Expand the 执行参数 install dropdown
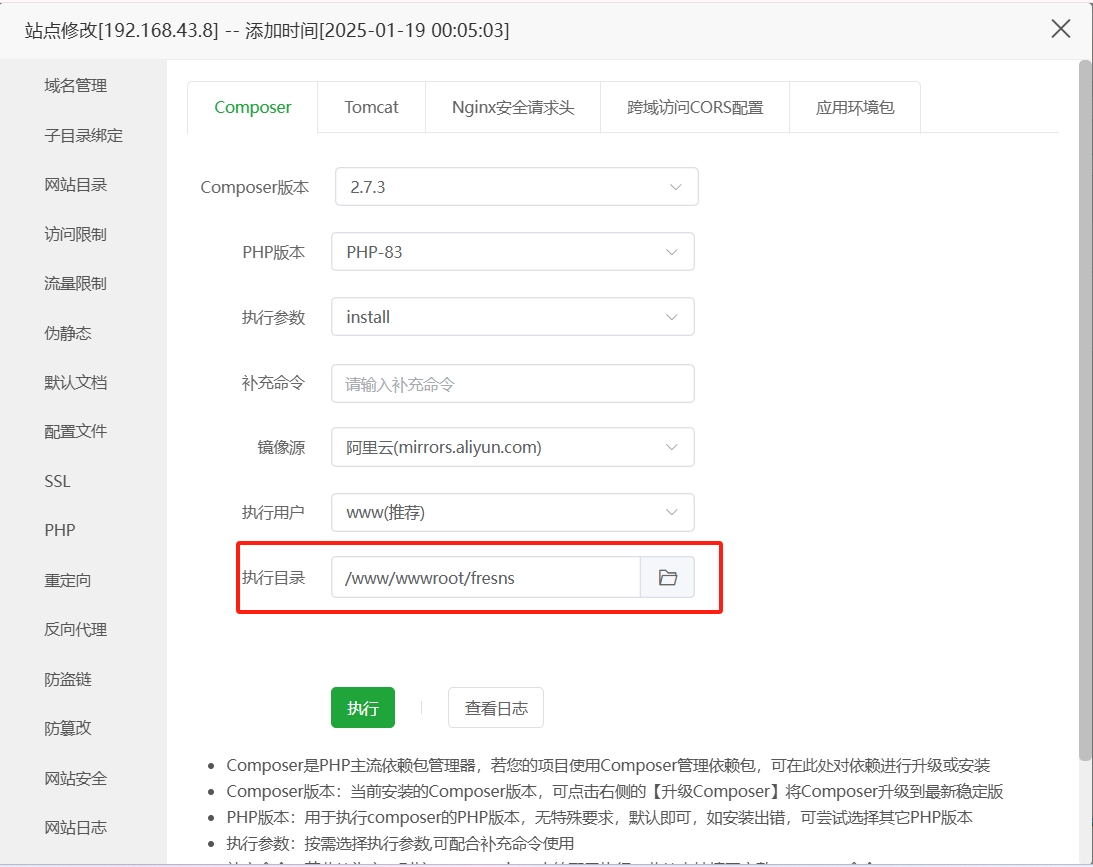Viewport: 1093px width, 867px height. [x=512, y=317]
